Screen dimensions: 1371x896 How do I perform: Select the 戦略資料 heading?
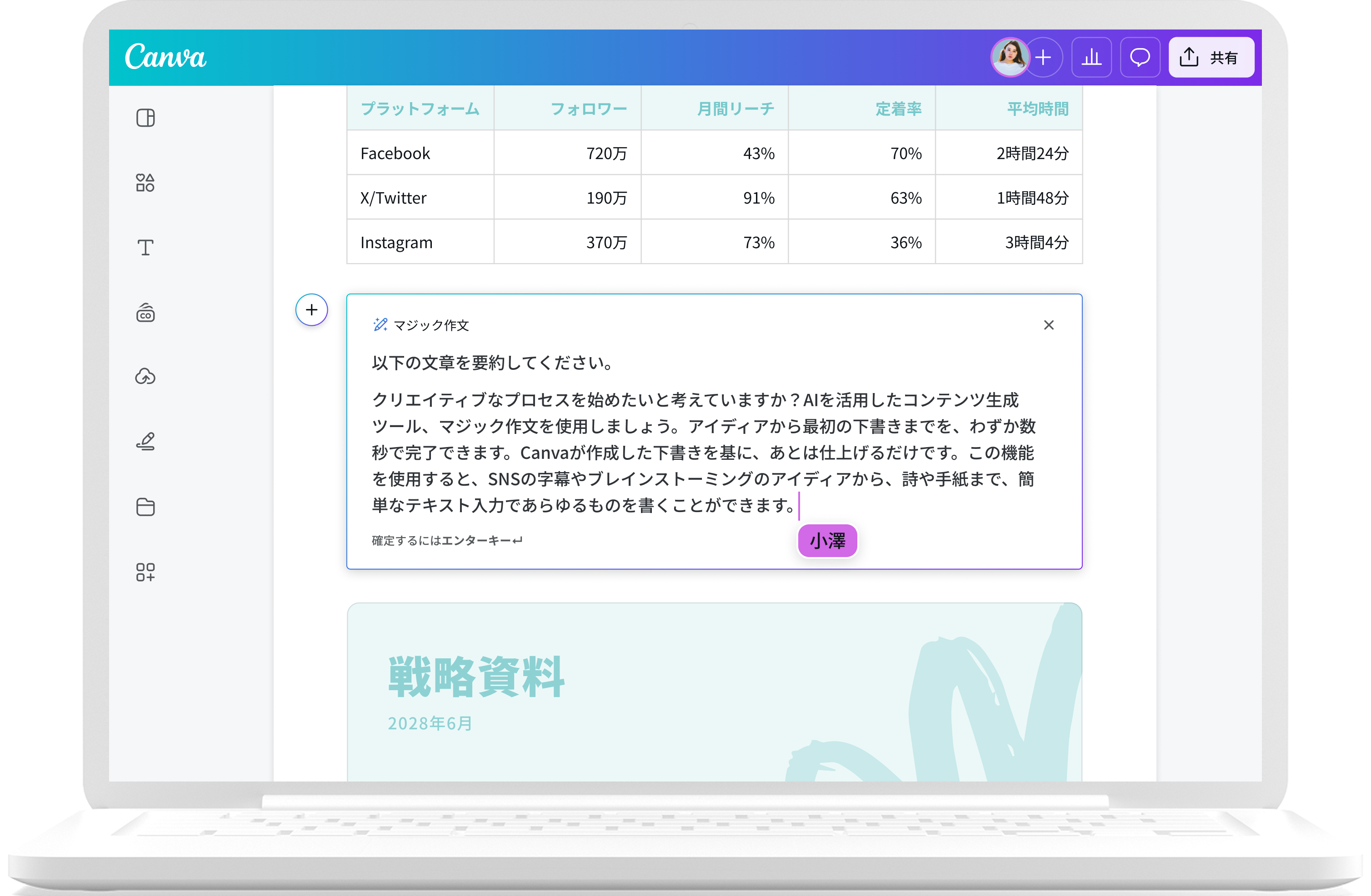point(476,676)
